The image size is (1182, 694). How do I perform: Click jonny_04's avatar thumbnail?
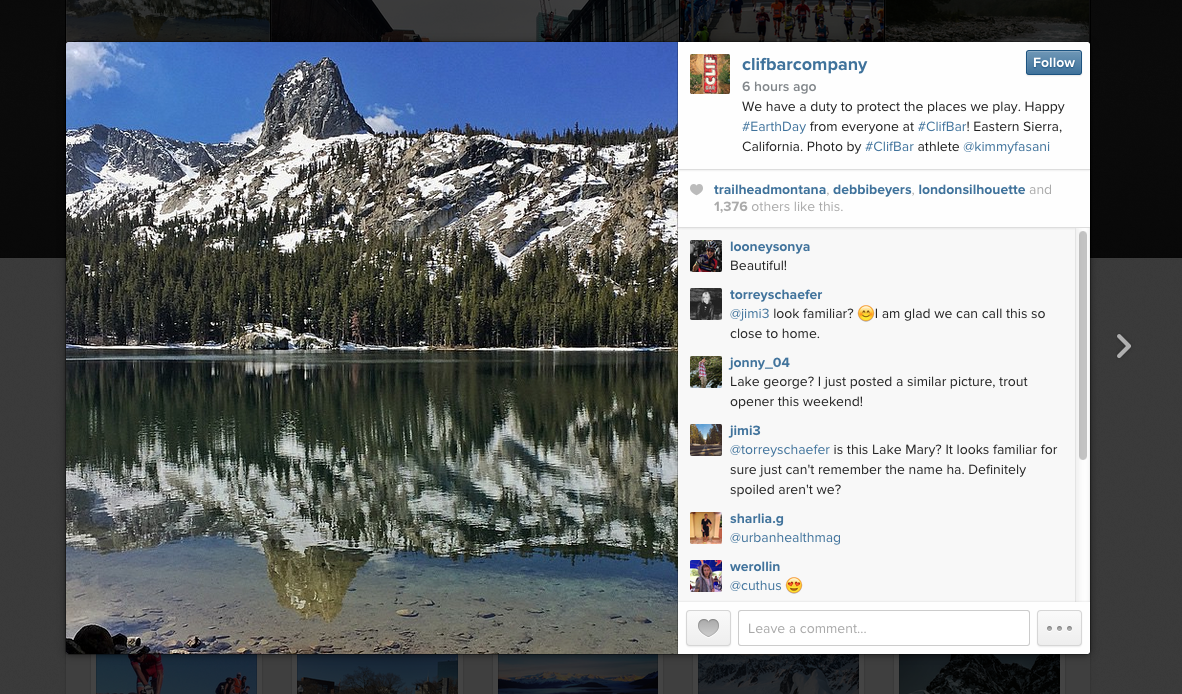click(x=706, y=372)
